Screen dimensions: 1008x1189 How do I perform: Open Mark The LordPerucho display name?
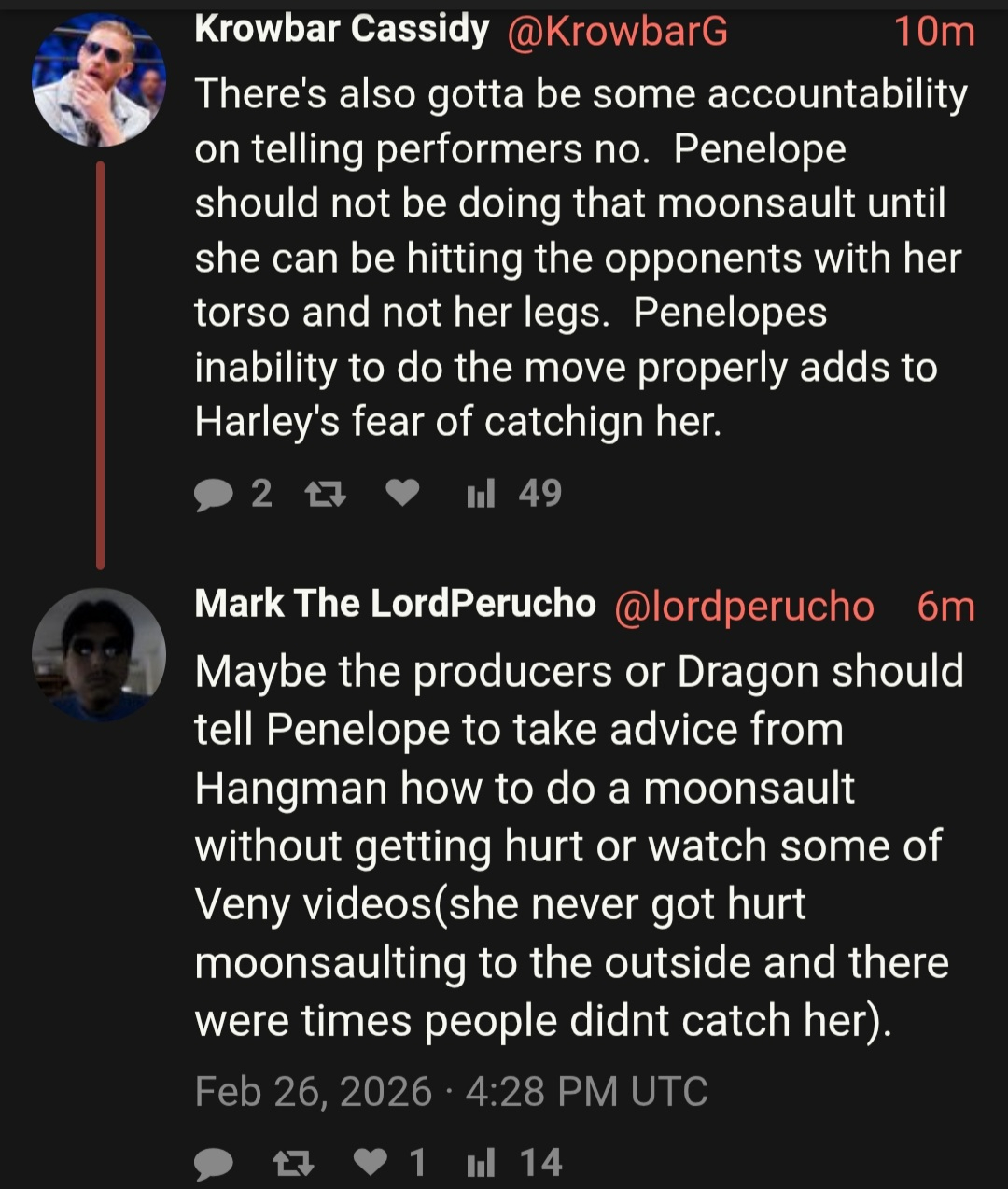click(395, 604)
